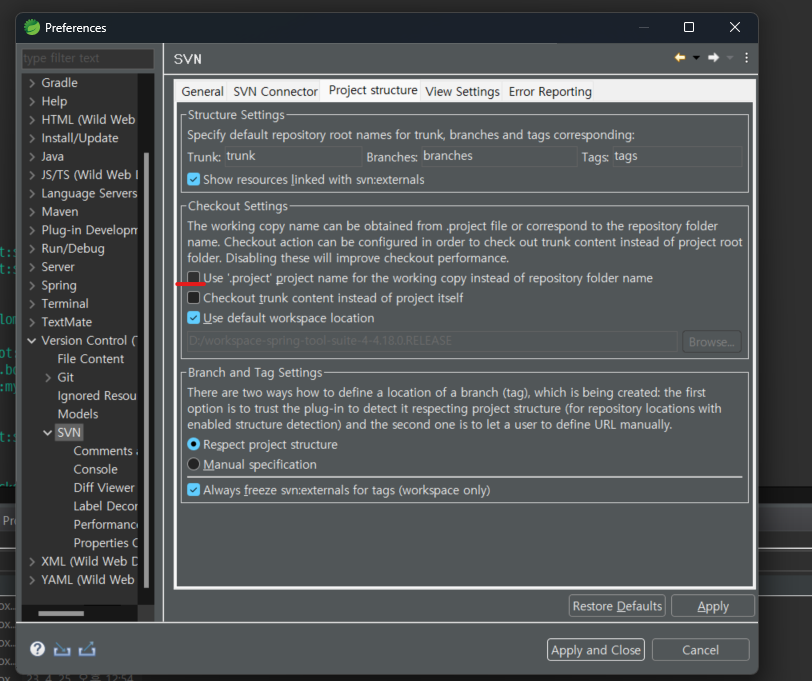Expand the Help tree node
Screen dimensions: 812x681
pos(32,101)
